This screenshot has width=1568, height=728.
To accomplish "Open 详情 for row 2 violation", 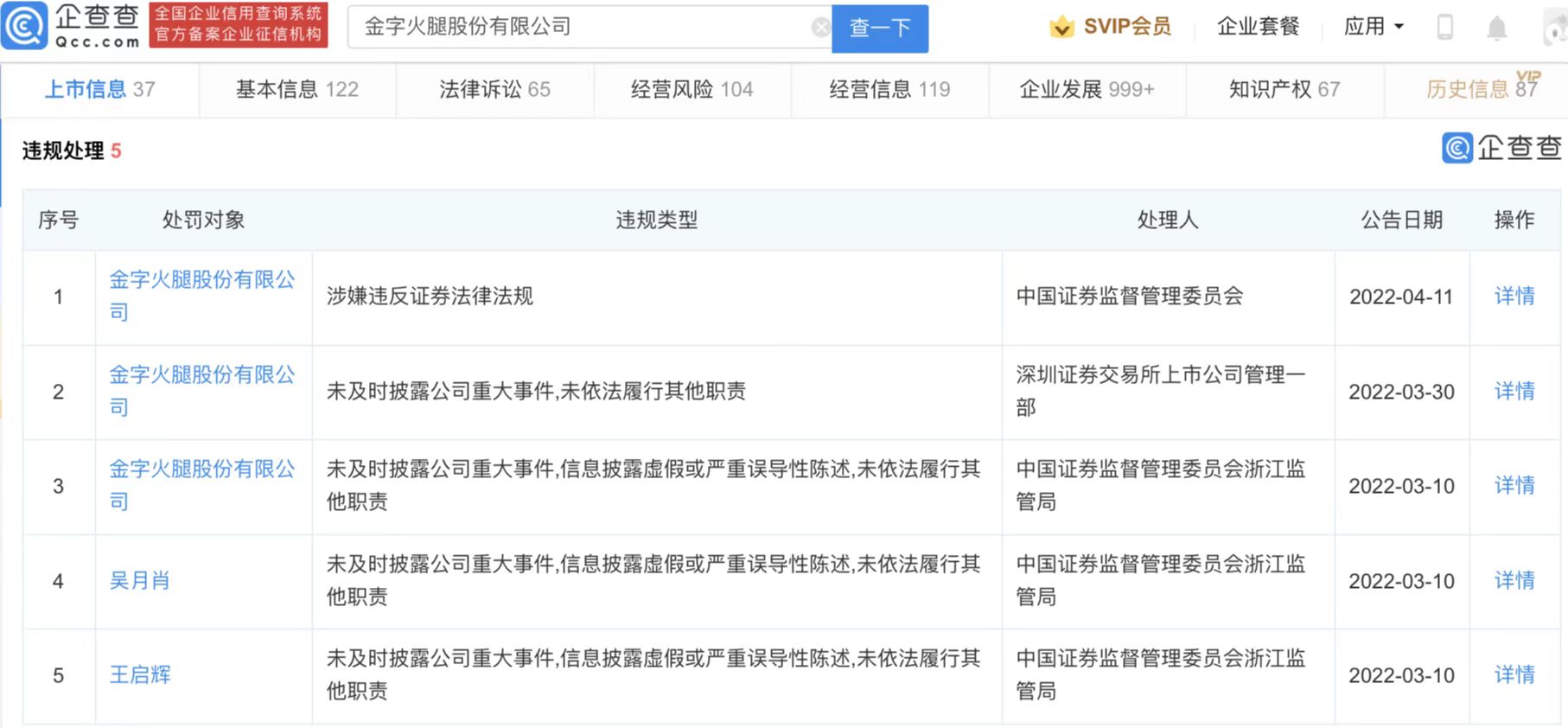I will 1514,392.
